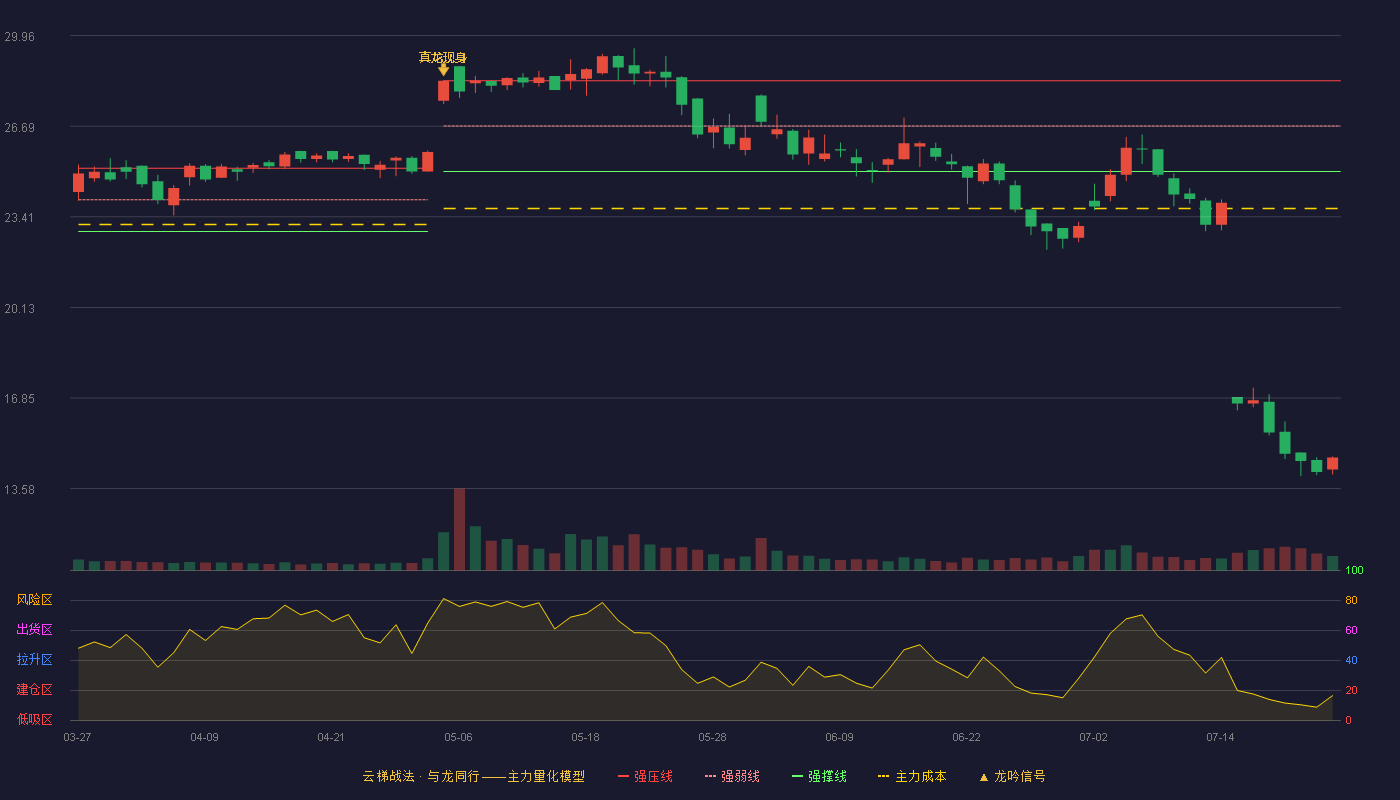Toggle the 强压线 legend entry
The width and height of the screenshot is (1400, 800).
pyautogui.click(x=645, y=776)
